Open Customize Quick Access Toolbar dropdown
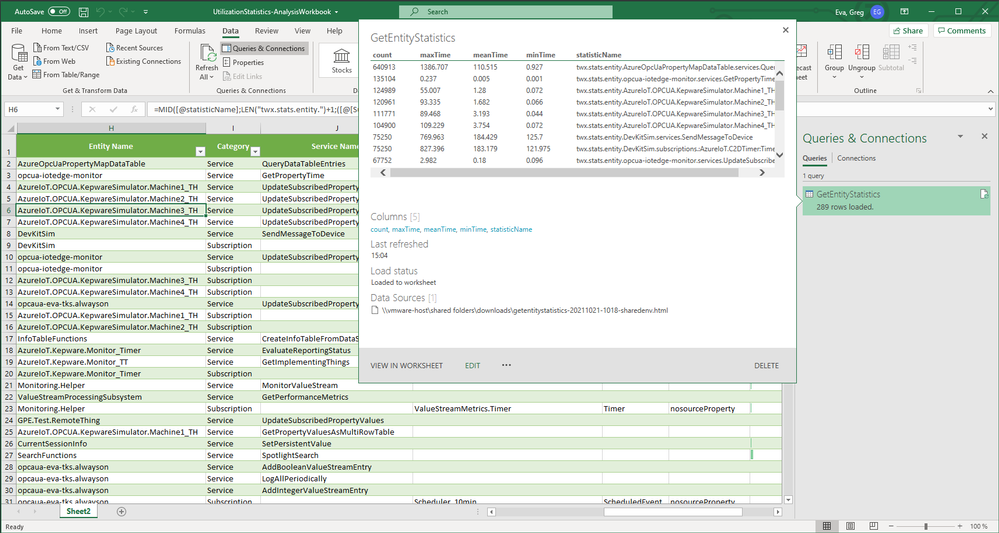The width and height of the screenshot is (999, 533). 146,12
